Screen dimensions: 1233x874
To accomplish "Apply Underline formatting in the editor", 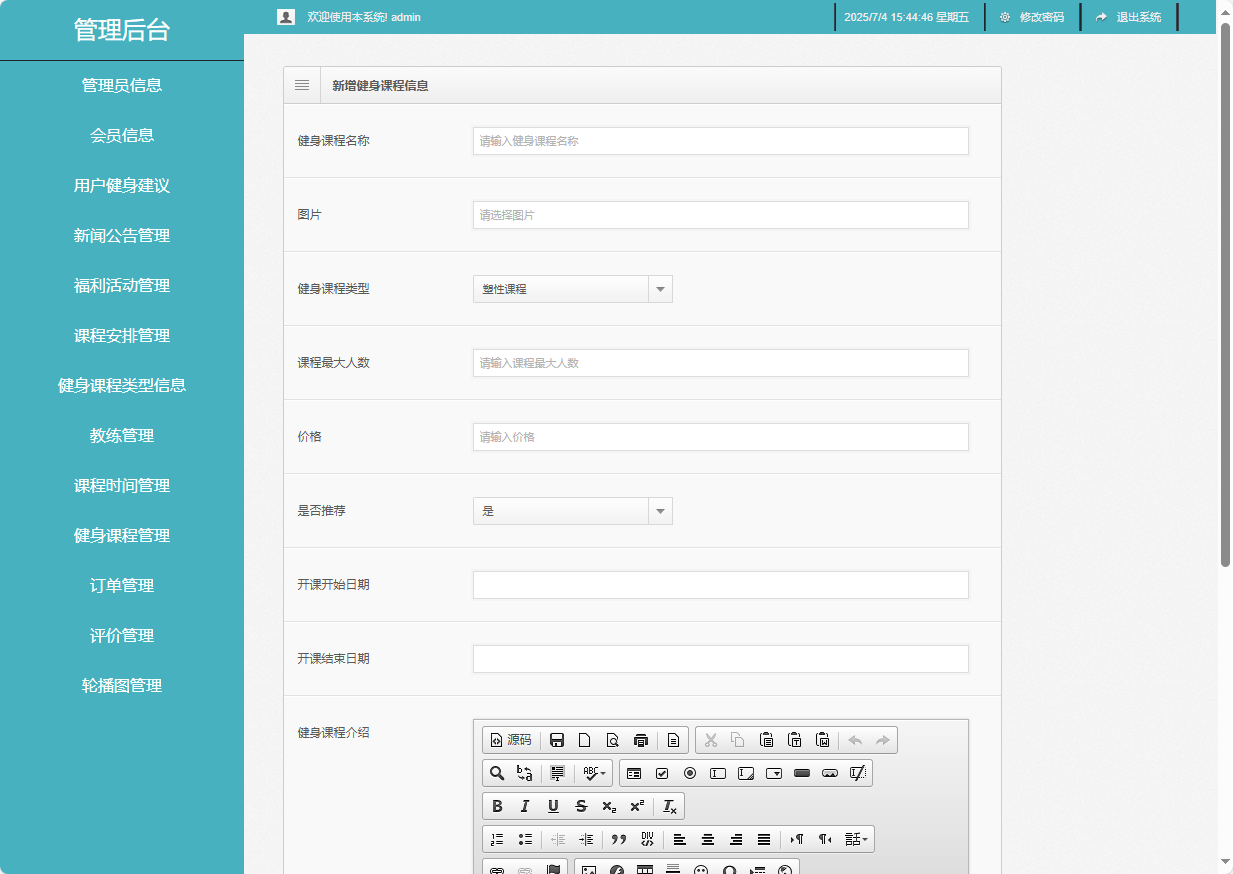I will coord(553,806).
